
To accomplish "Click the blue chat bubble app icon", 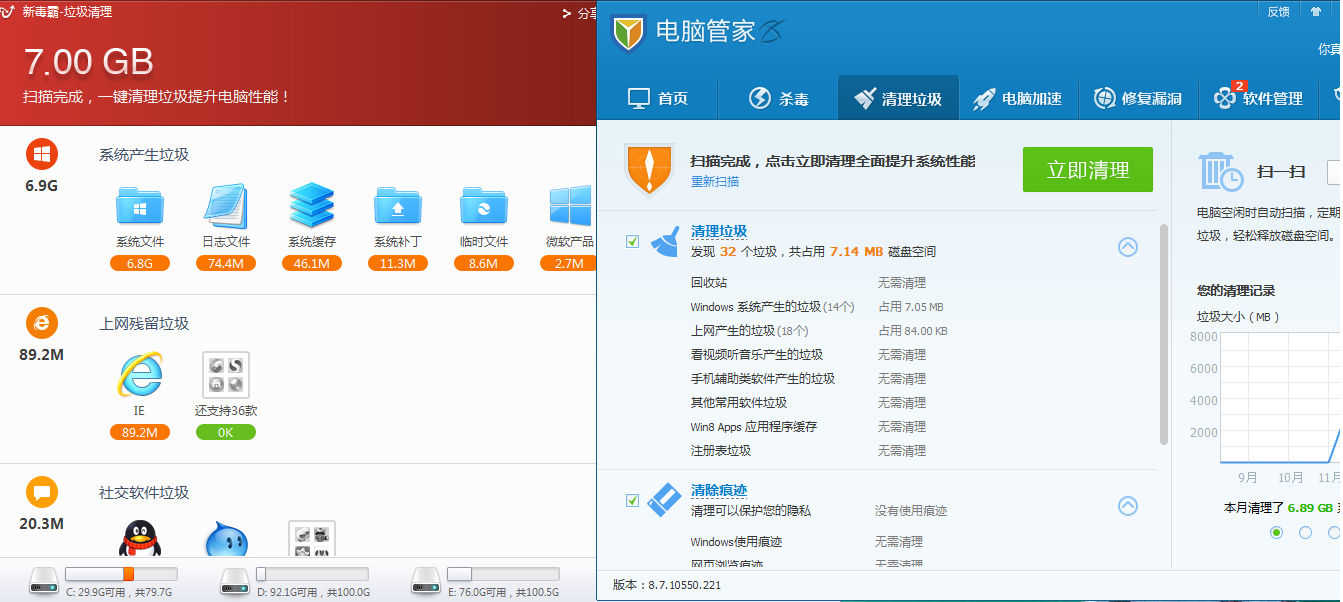I will 225,540.
